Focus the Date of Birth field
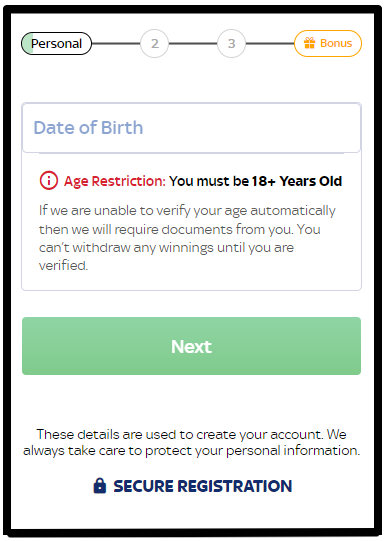Screen dimensions: 387x541 (x=191, y=128)
